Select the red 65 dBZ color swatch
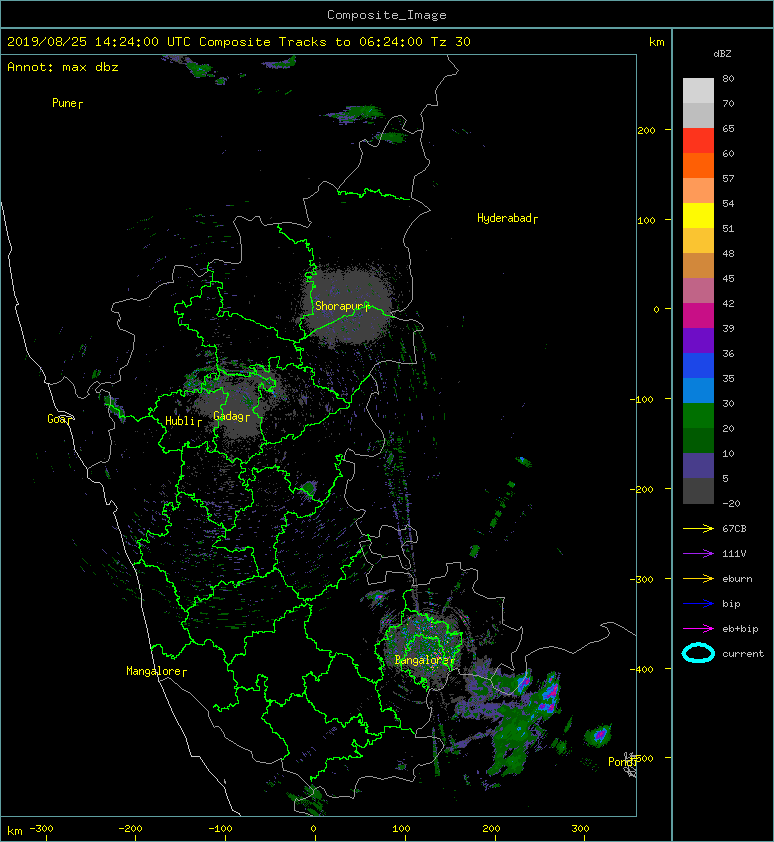Viewport: 774px width, 842px height. pyautogui.click(x=698, y=141)
